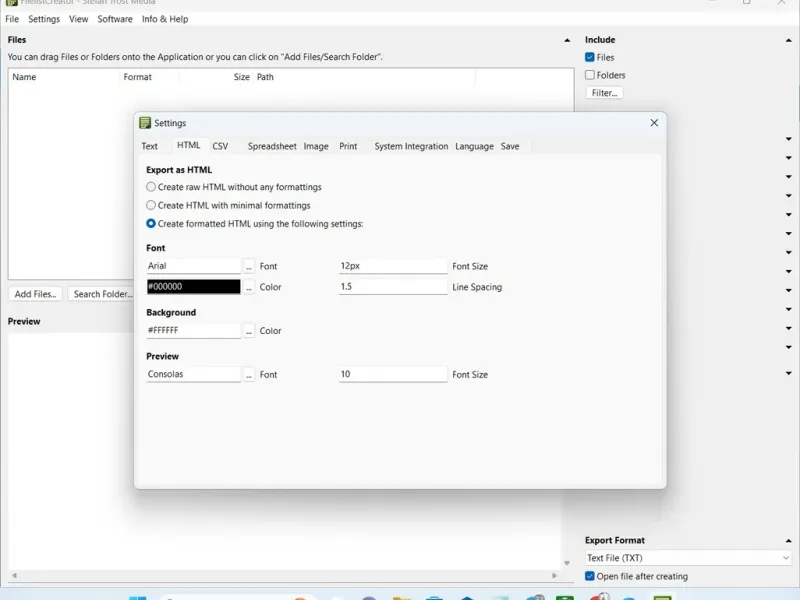Screen dimensions: 800x600
Task: Click the Settings dialog title icon
Action: 145,123
